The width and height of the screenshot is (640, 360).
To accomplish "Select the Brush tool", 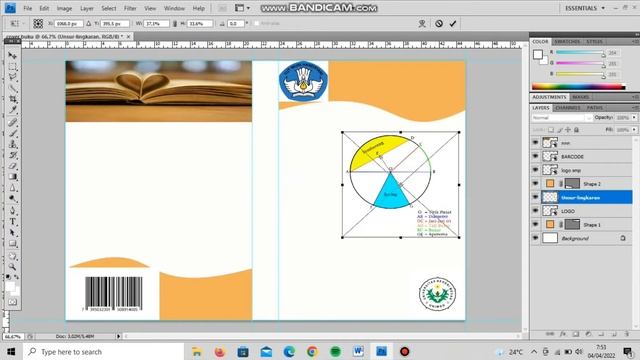I will point(13,133).
